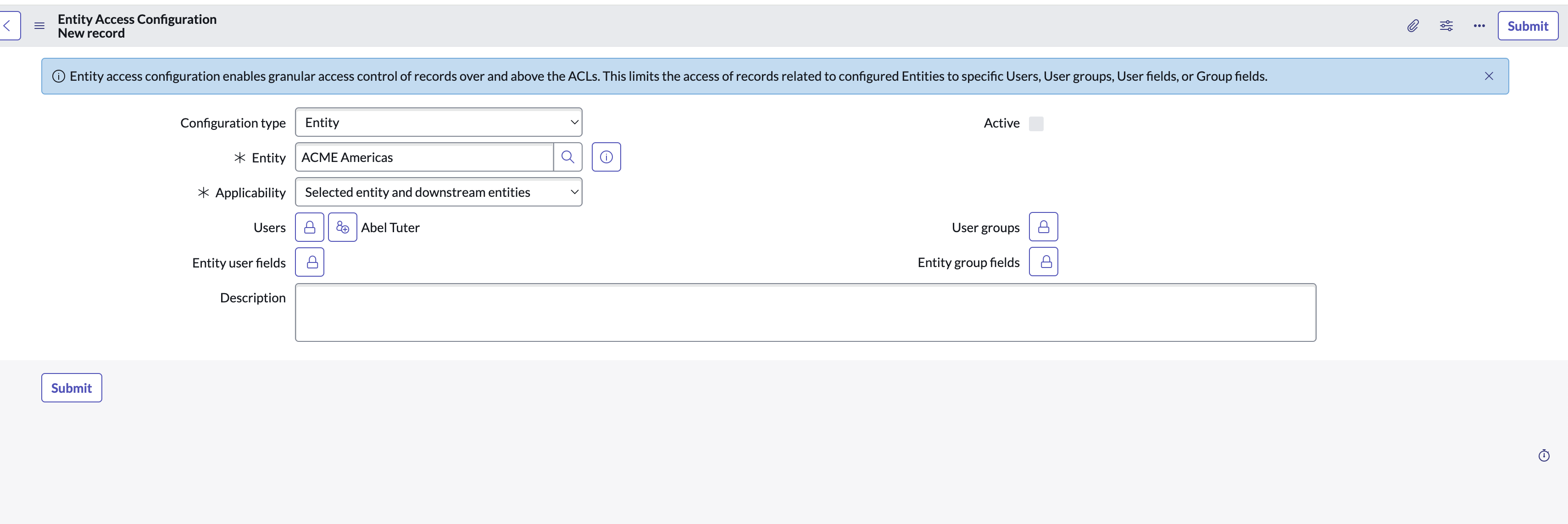
Task: Click the paperclip manage attachments icon
Action: point(1413,26)
